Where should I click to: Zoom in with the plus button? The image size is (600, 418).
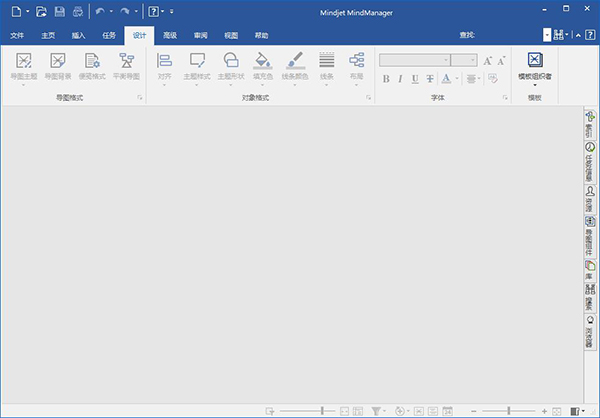pyautogui.click(x=544, y=411)
